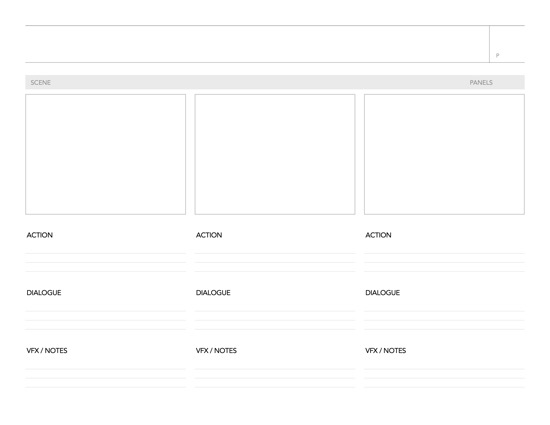Click the VFX / NOTES label in the third column
550x425 pixels.
tap(385, 350)
